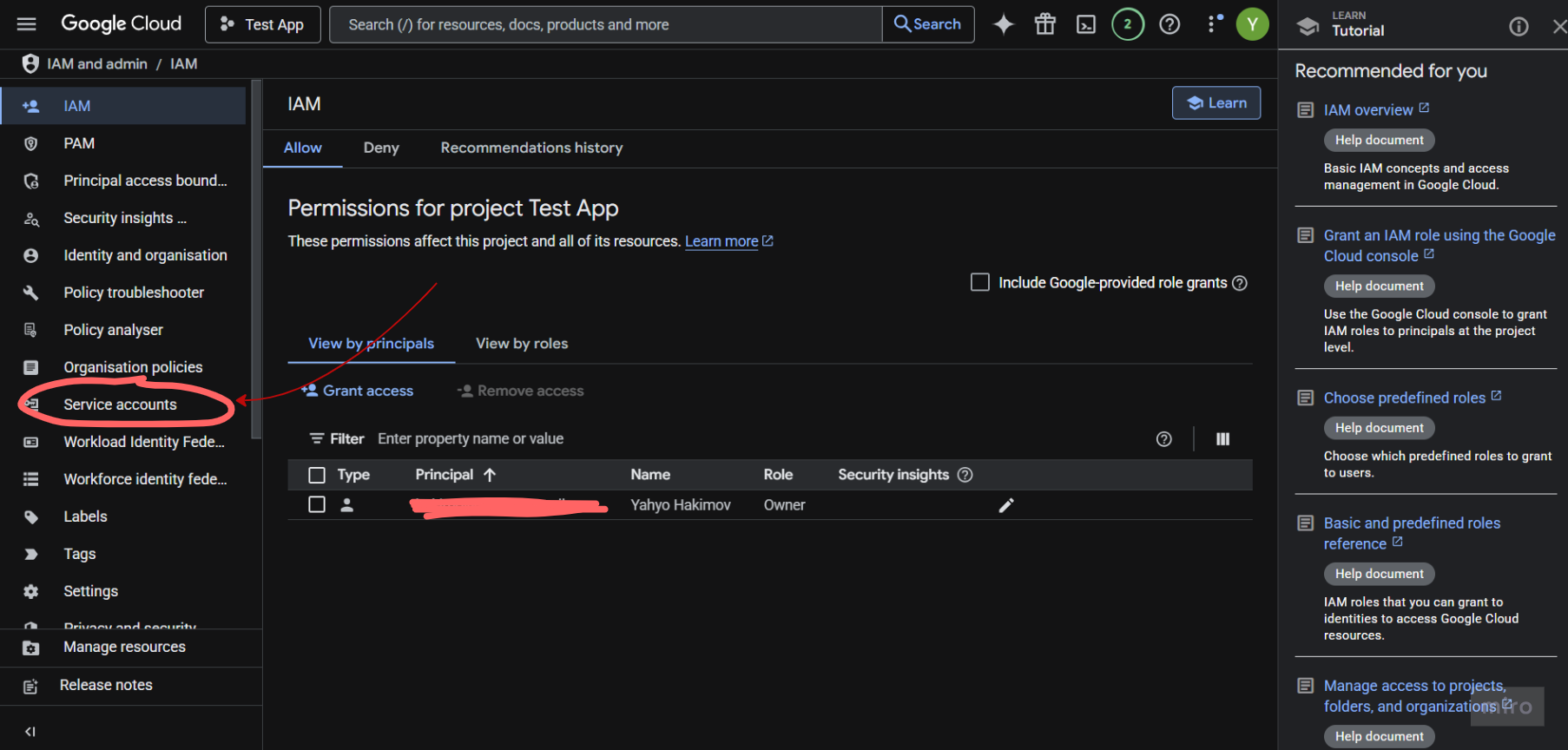This screenshot has width=1568, height=750.
Task: Click the filter help question icon
Action: 1164,439
